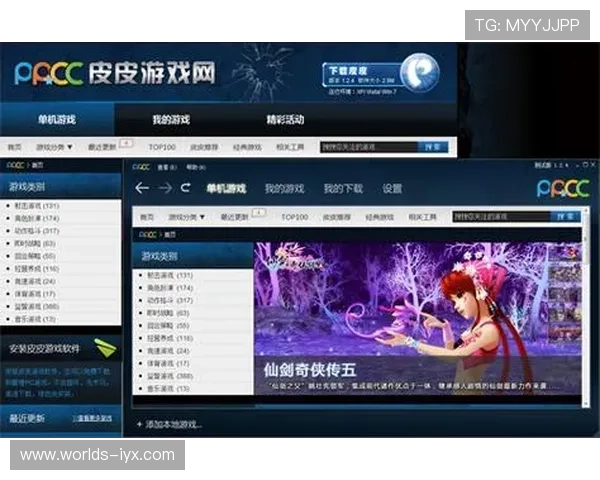Focus the website's game search input field
The width and height of the screenshot is (600, 480).
click(369, 147)
